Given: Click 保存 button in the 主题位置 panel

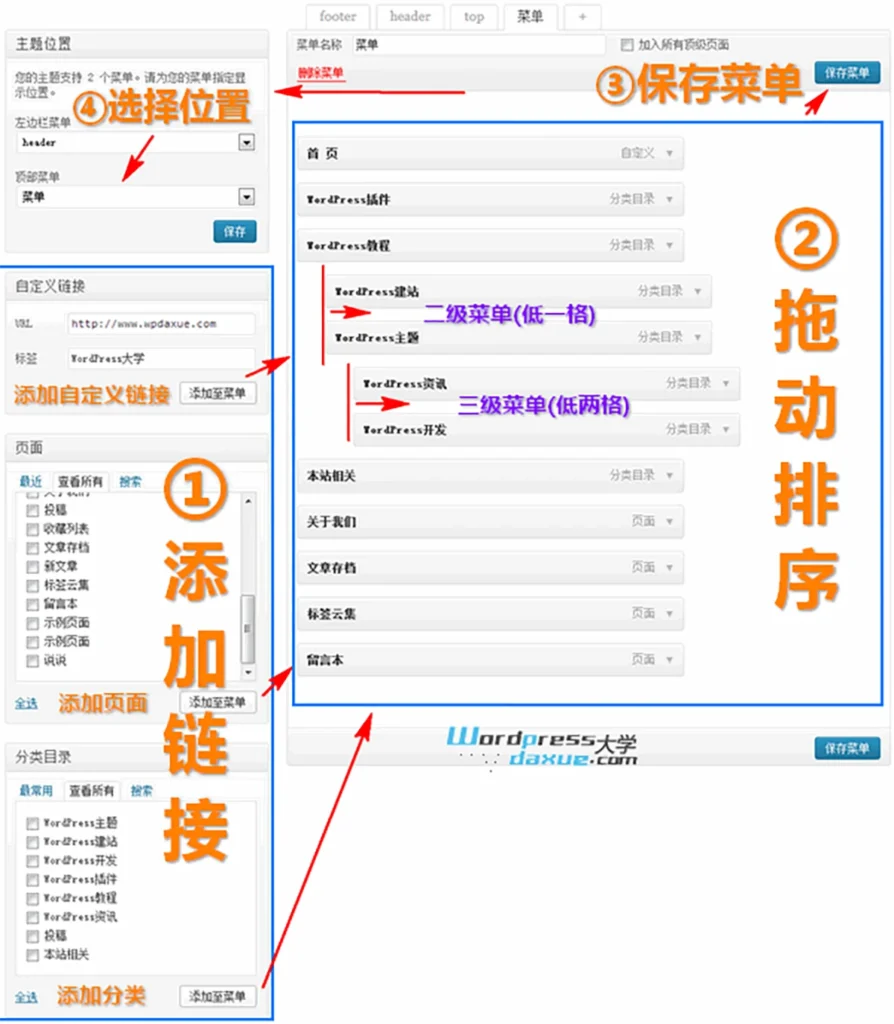Looking at the screenshot, I should (x=234, y=231).
